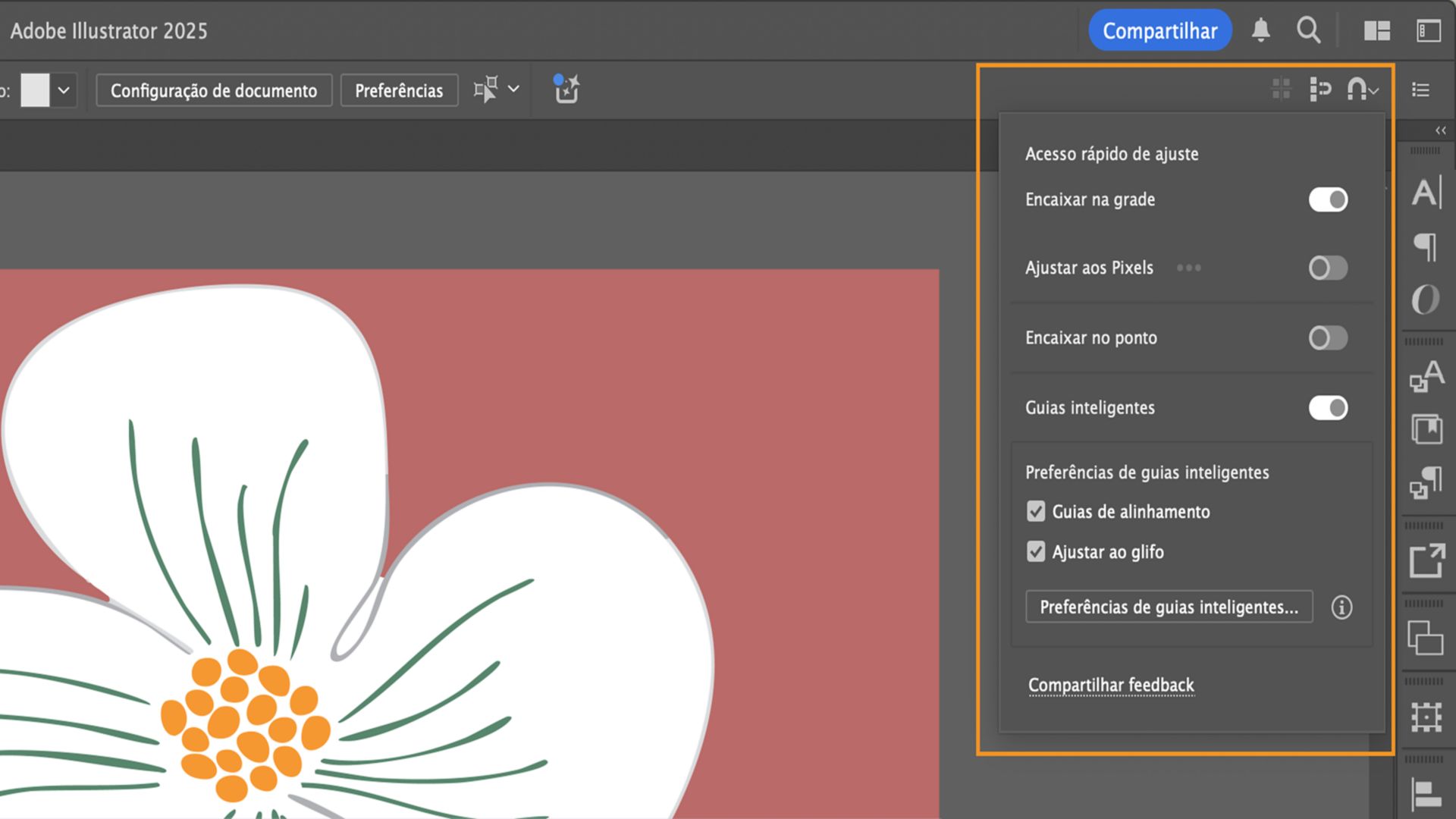Enable Ajustar aos Pixels toggle
The width and height of the screenshot is (1456, 819).
pos(1328,268)
